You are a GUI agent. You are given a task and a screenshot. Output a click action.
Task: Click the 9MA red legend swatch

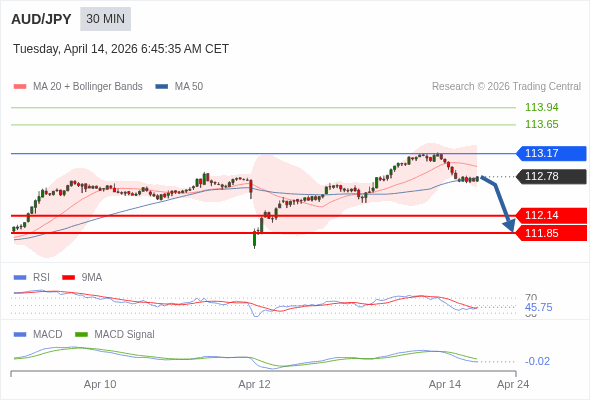[68, 278]
